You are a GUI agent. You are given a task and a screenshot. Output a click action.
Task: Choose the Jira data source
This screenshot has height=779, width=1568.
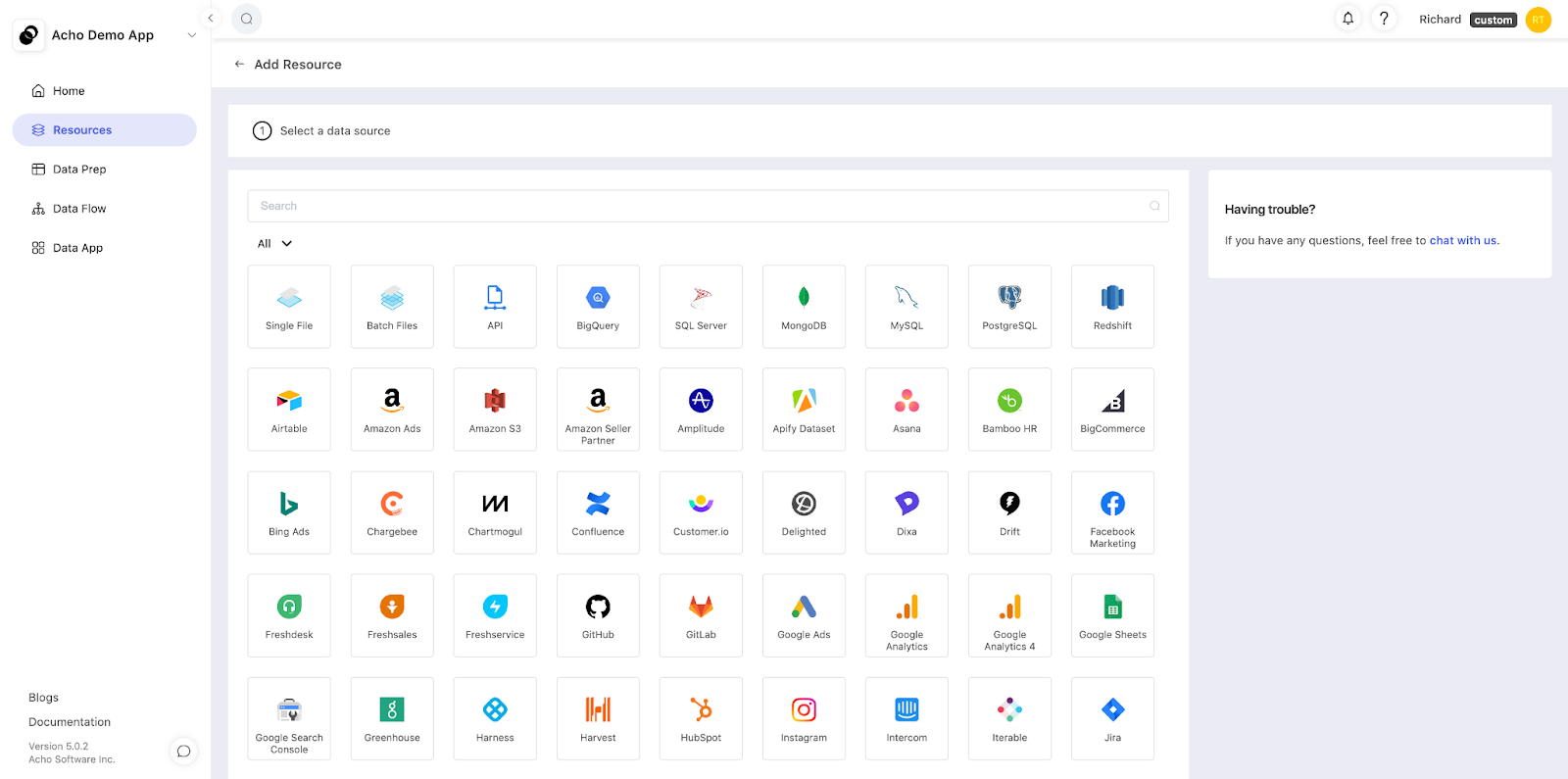[1112, 718]
